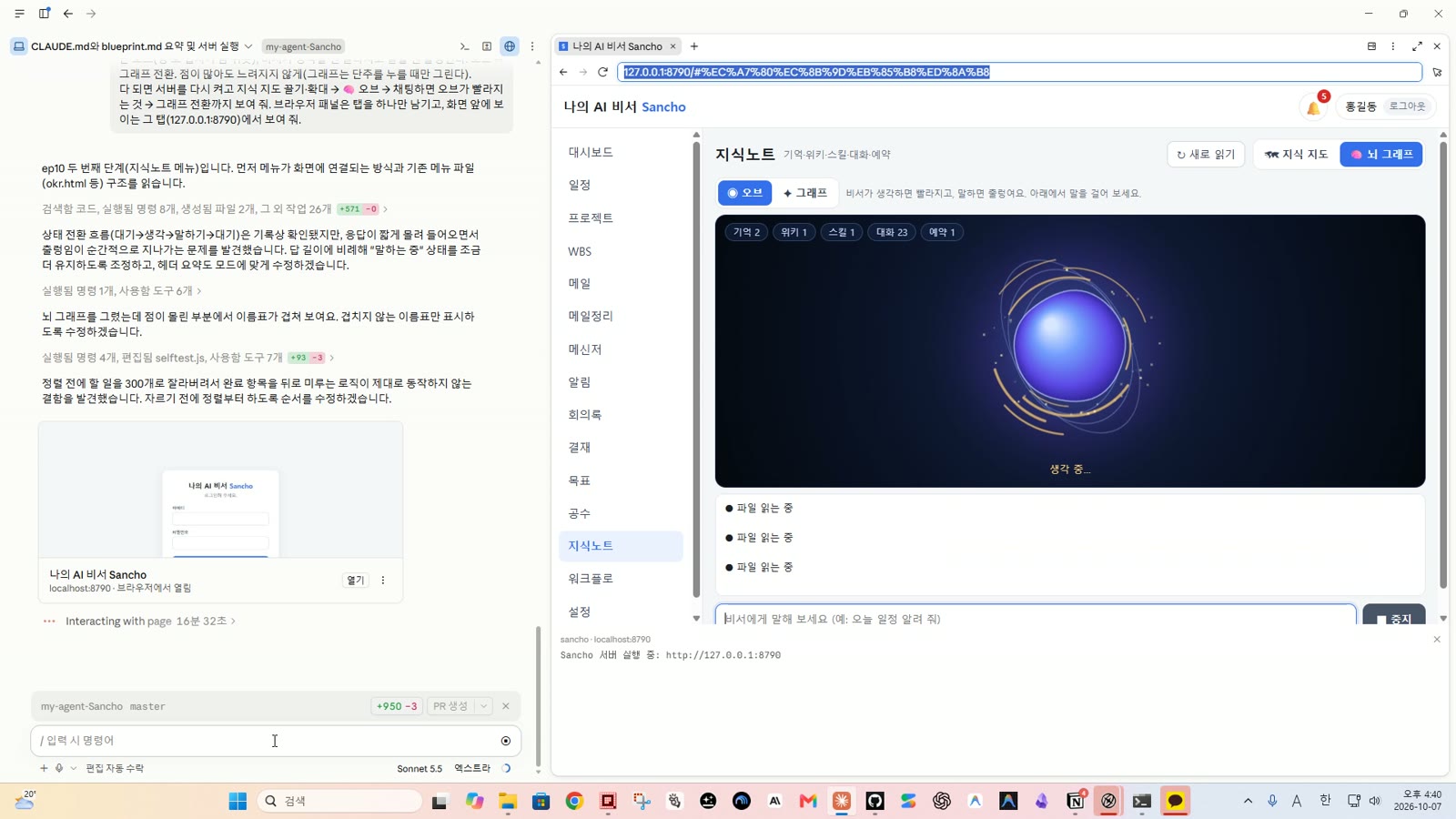Open the session's three-dot options menu
This screenshot has width=1456, height=819.
pyautogui.click(x=532, y=46)
